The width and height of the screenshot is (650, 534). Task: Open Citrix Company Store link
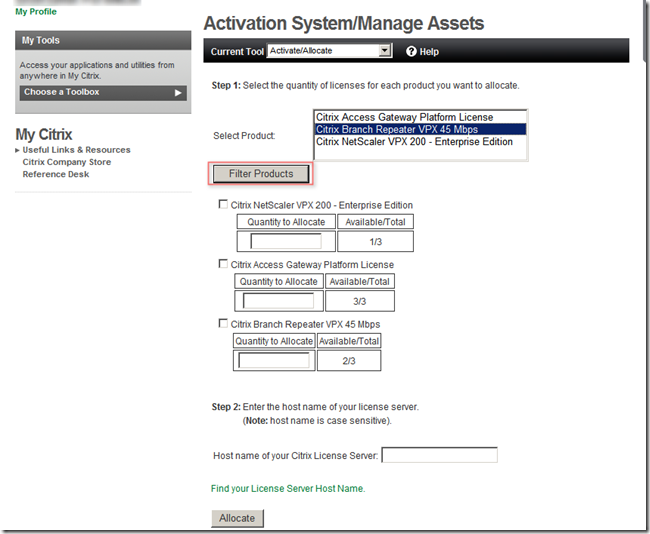click(67, 162)
